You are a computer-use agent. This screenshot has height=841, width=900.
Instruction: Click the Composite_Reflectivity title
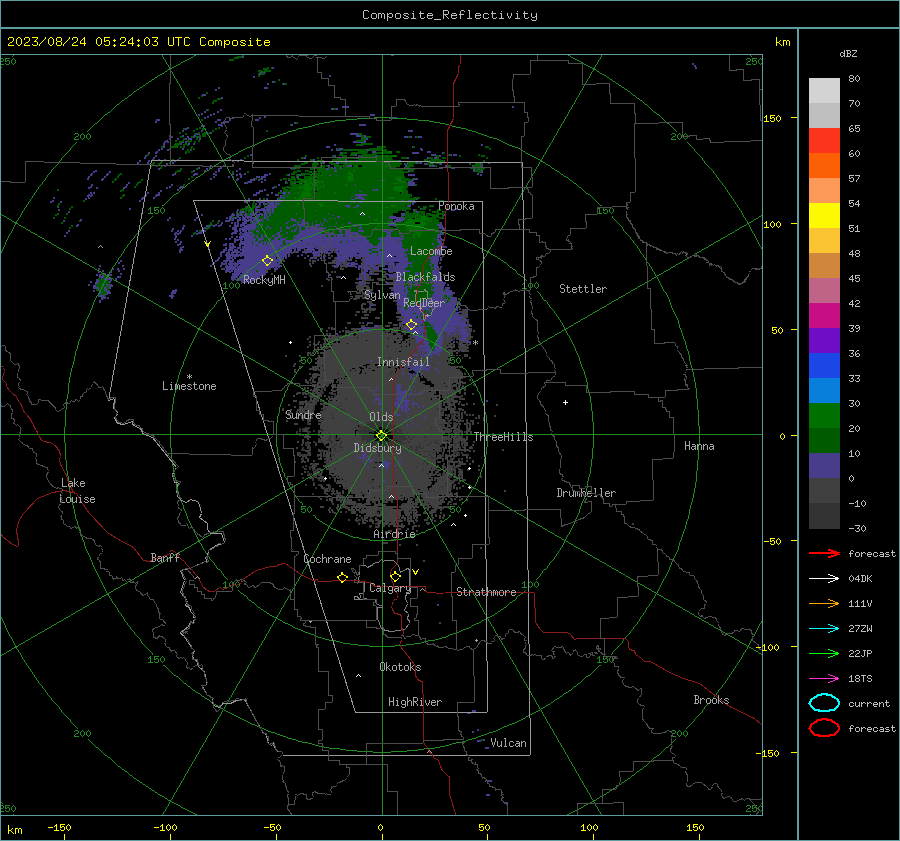pyautogui.click(x=450, y=15)
